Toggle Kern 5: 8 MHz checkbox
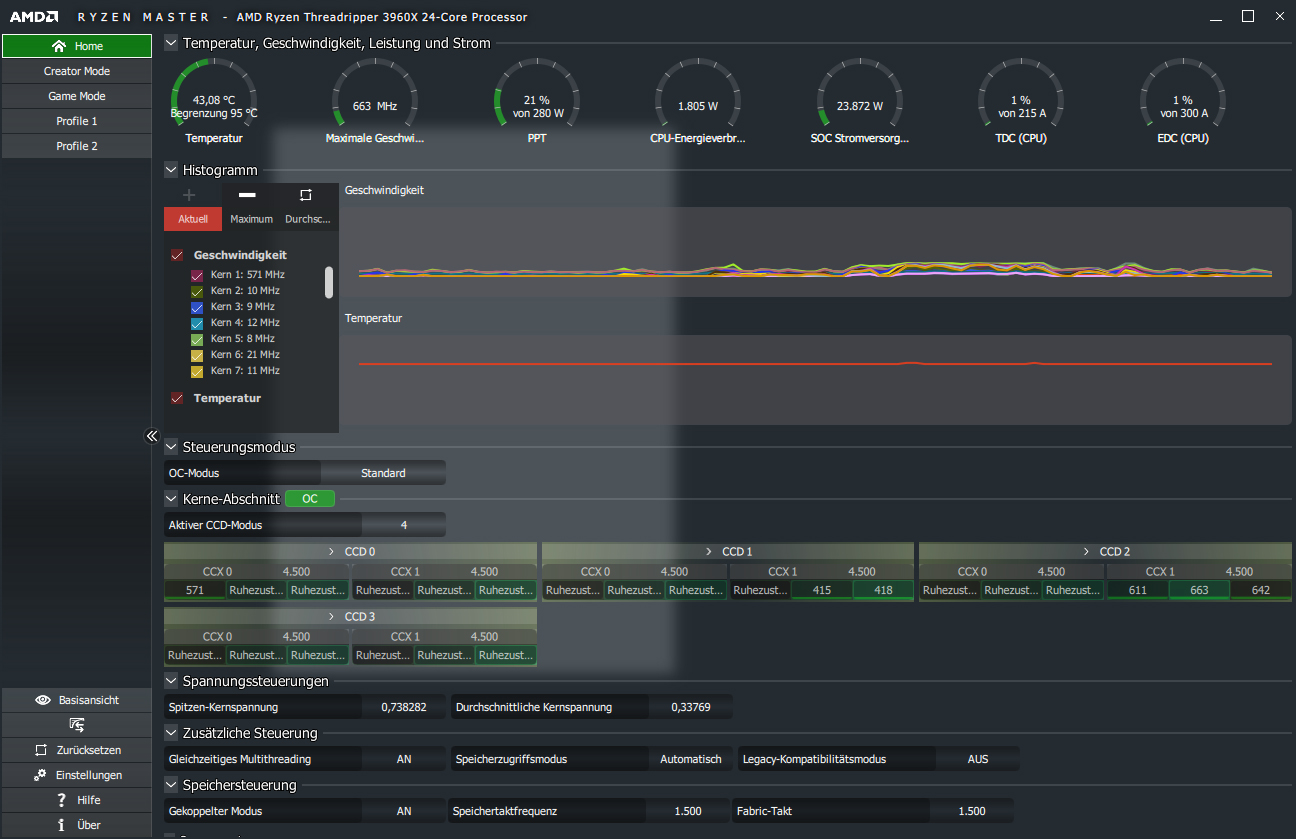The image size is (1296, 839). click(x=197, y=339)
